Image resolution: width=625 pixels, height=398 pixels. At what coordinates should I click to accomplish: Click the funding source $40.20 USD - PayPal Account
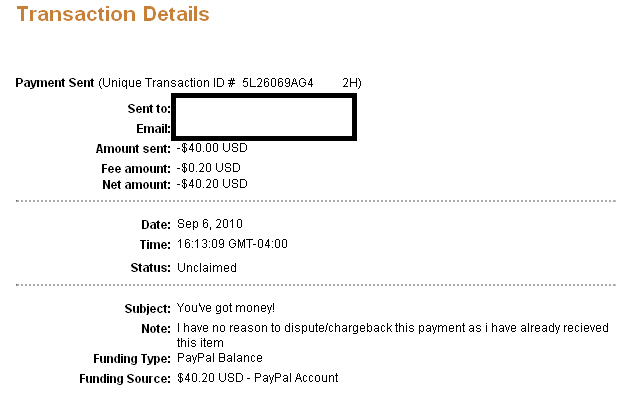coord(257,378)
